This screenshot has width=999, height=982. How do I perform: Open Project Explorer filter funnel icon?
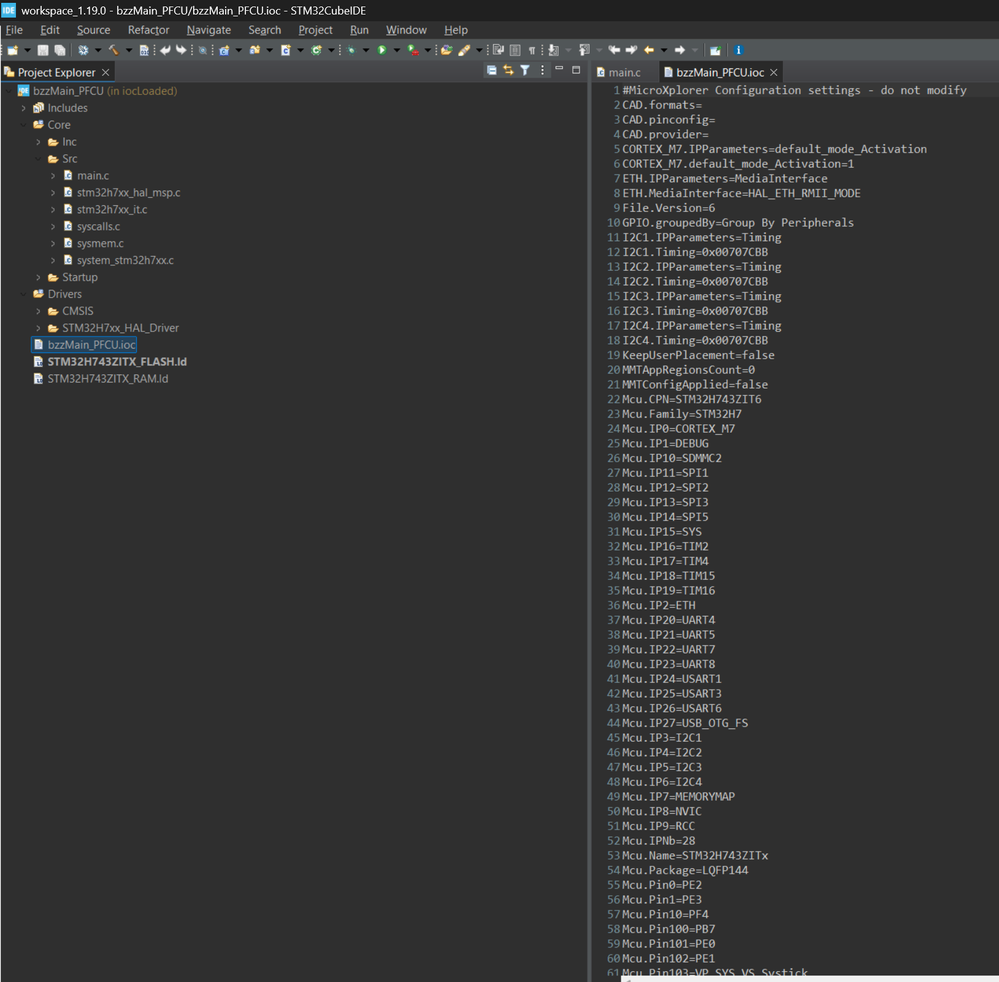[x=524, y=71]
